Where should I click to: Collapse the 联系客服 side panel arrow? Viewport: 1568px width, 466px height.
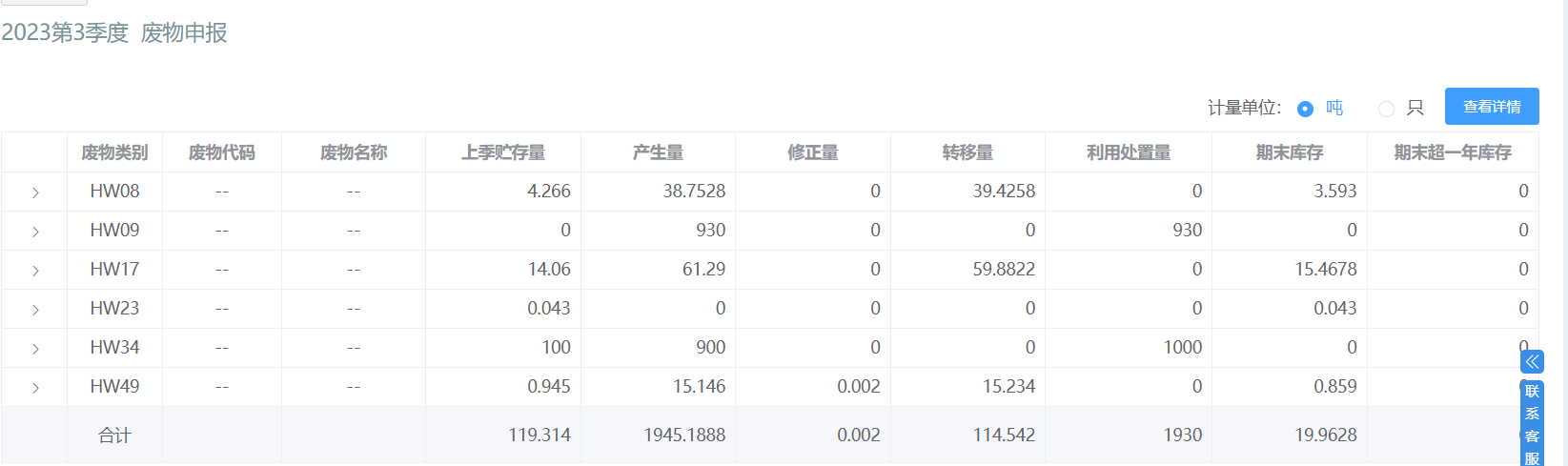1532,361
